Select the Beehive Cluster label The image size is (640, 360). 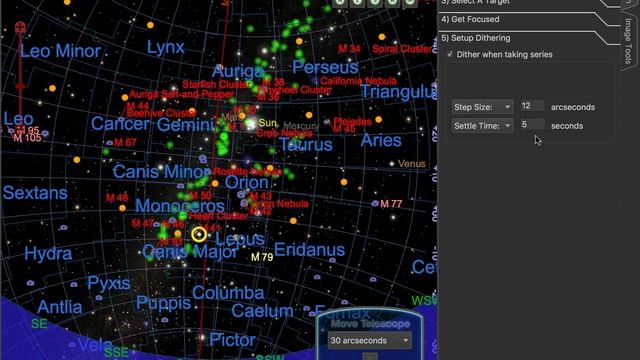pyautogui.click(x=162, y=113)
